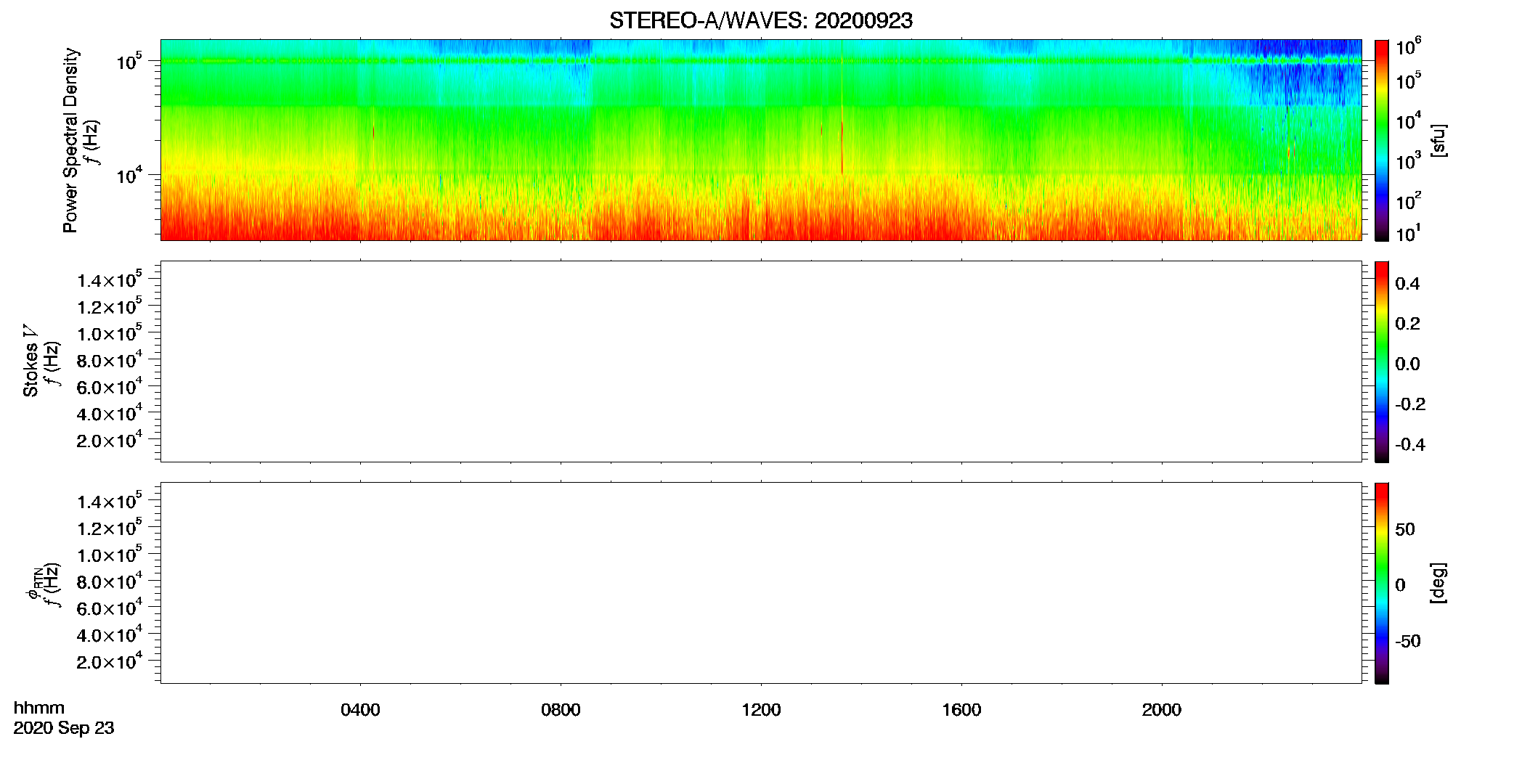Click the power spectral density rainbow colorbar
The width and height of the screenshot is (1522, 784).
pos(1381,140)
